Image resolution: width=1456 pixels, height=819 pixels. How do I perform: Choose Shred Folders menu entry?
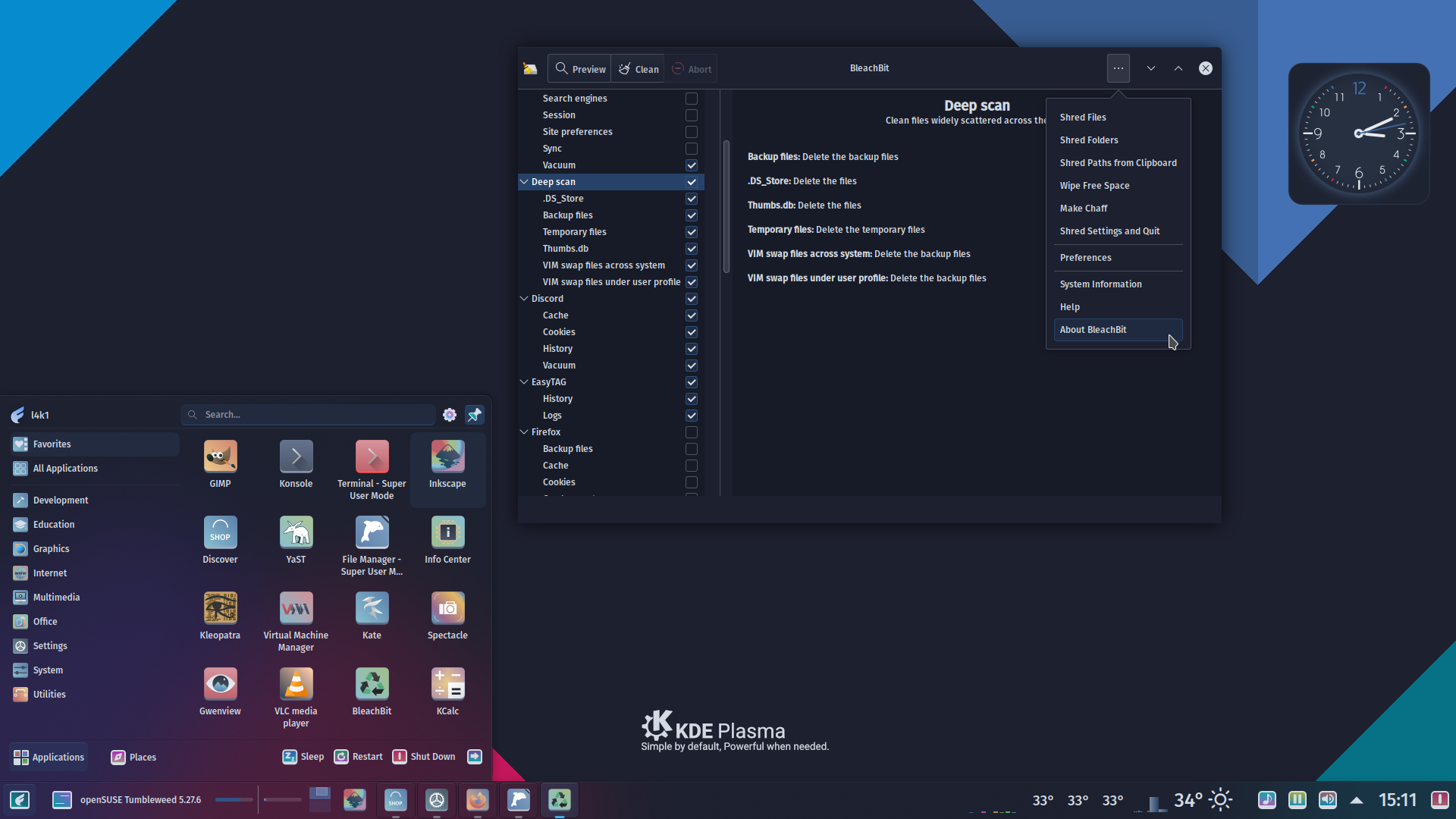(x=1118, y=140)
